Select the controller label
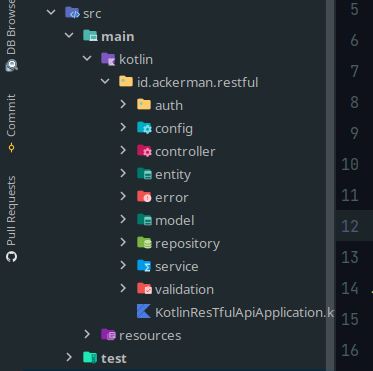373x371 pixels. [x=185, y=152]
